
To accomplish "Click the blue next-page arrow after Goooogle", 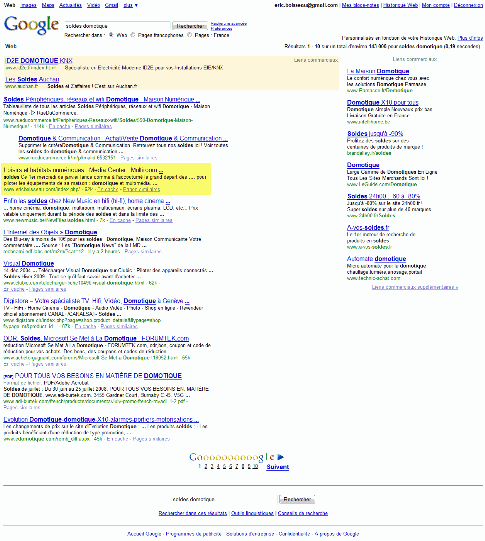I will [280, 457].
